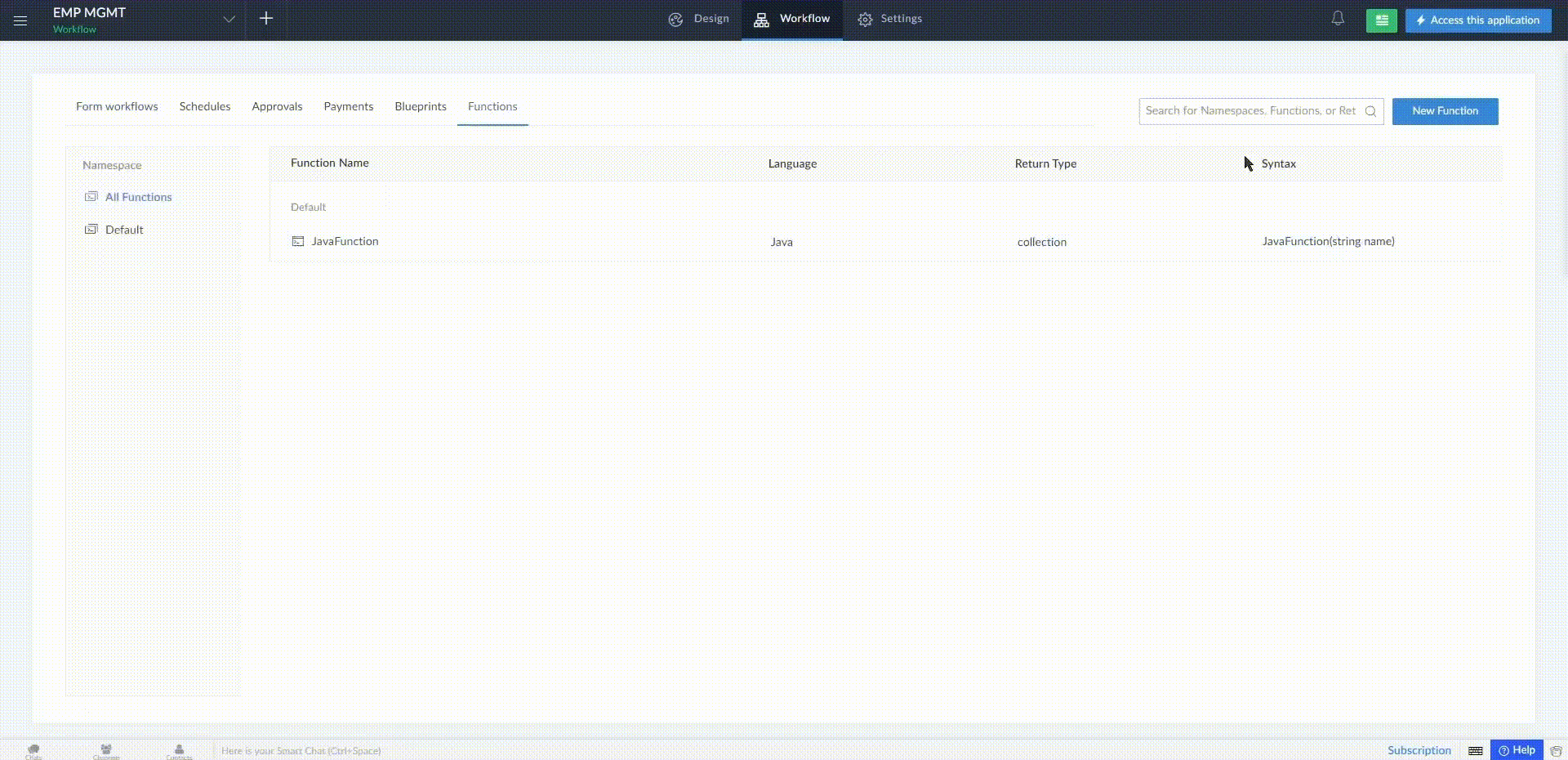This screenshot has width=1568, height=760.
Task: Click the keyboard icon in footer
Action: click(1475, 750)
